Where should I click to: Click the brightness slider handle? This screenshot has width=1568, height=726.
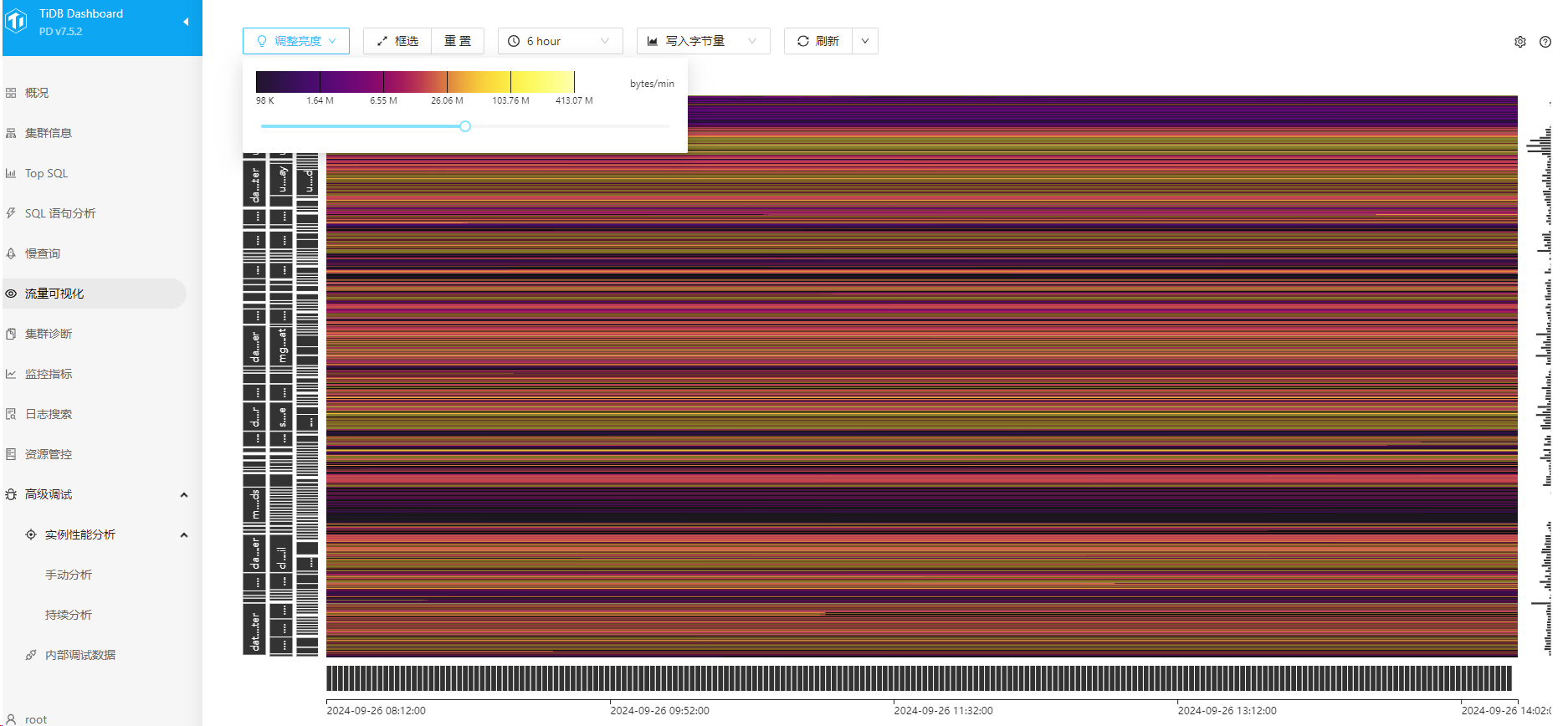pyautogui.click(x=465, y=126)
